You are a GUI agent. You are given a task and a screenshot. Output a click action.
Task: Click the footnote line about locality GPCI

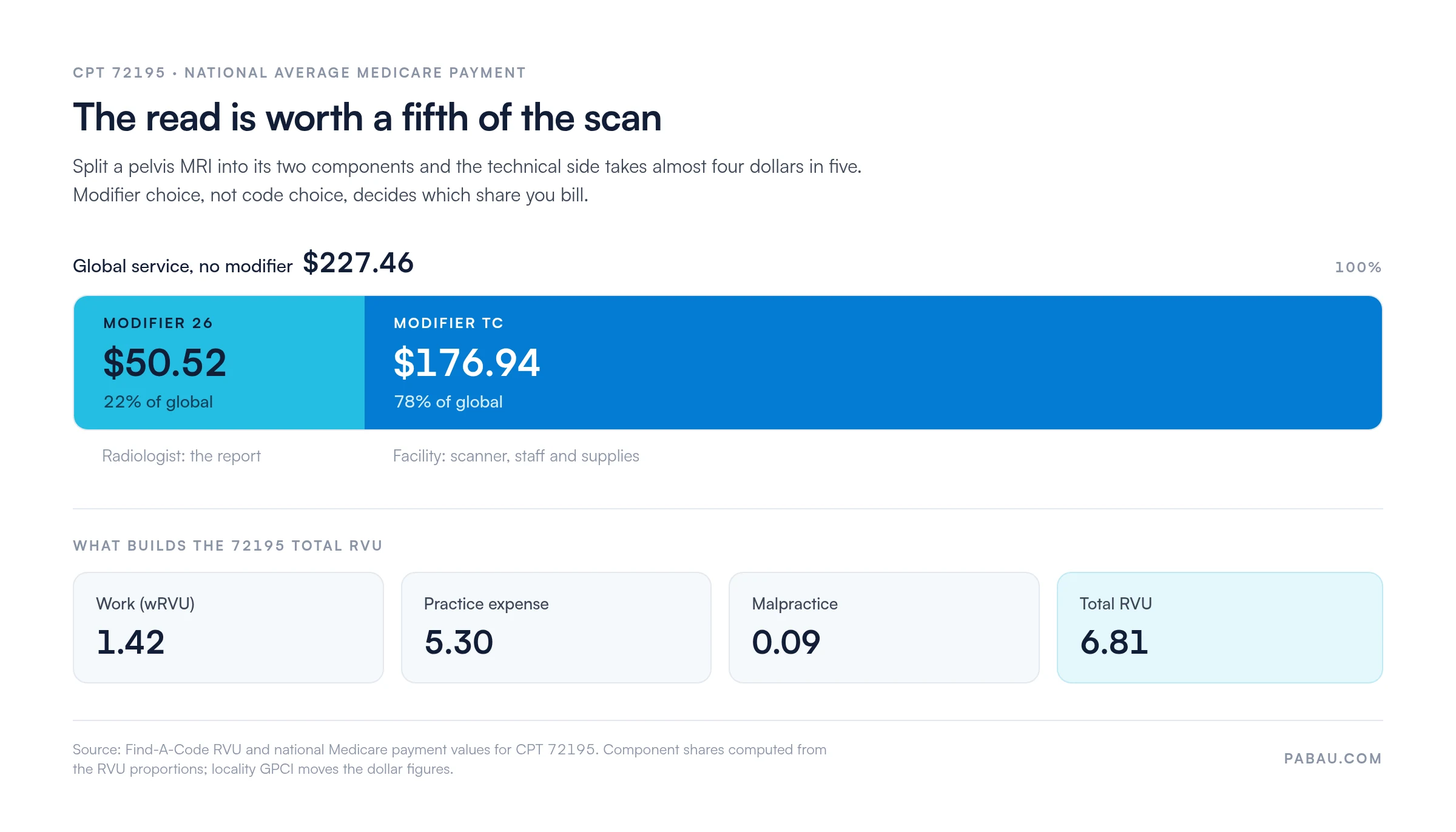(x=263, y=769)
